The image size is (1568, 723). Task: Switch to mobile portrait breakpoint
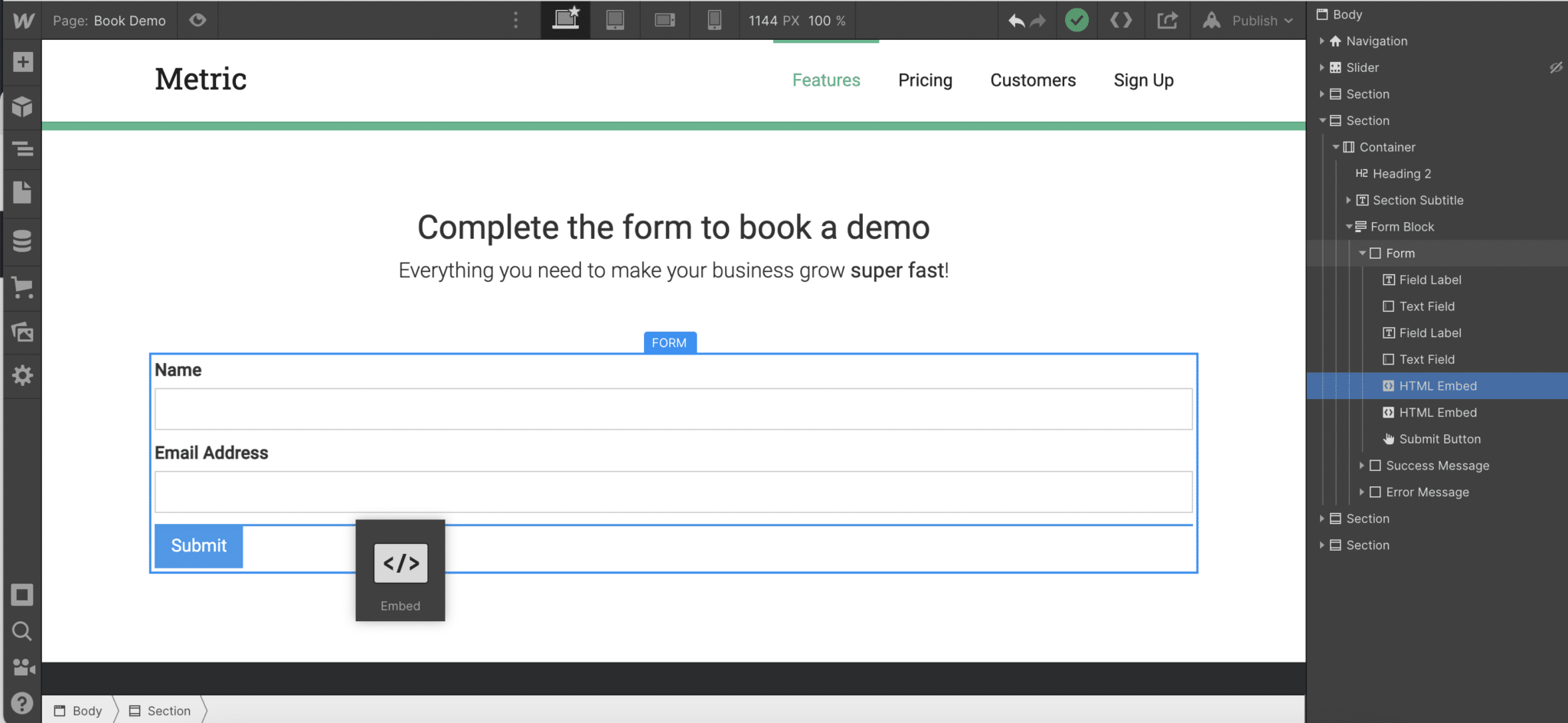(x=714, y=21)
